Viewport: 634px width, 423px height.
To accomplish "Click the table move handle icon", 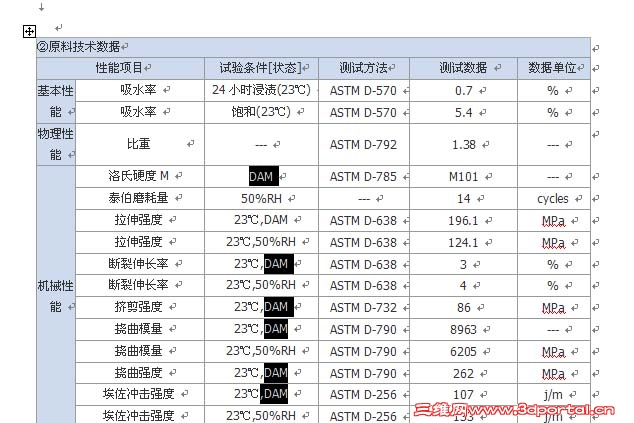I will 30,31.
